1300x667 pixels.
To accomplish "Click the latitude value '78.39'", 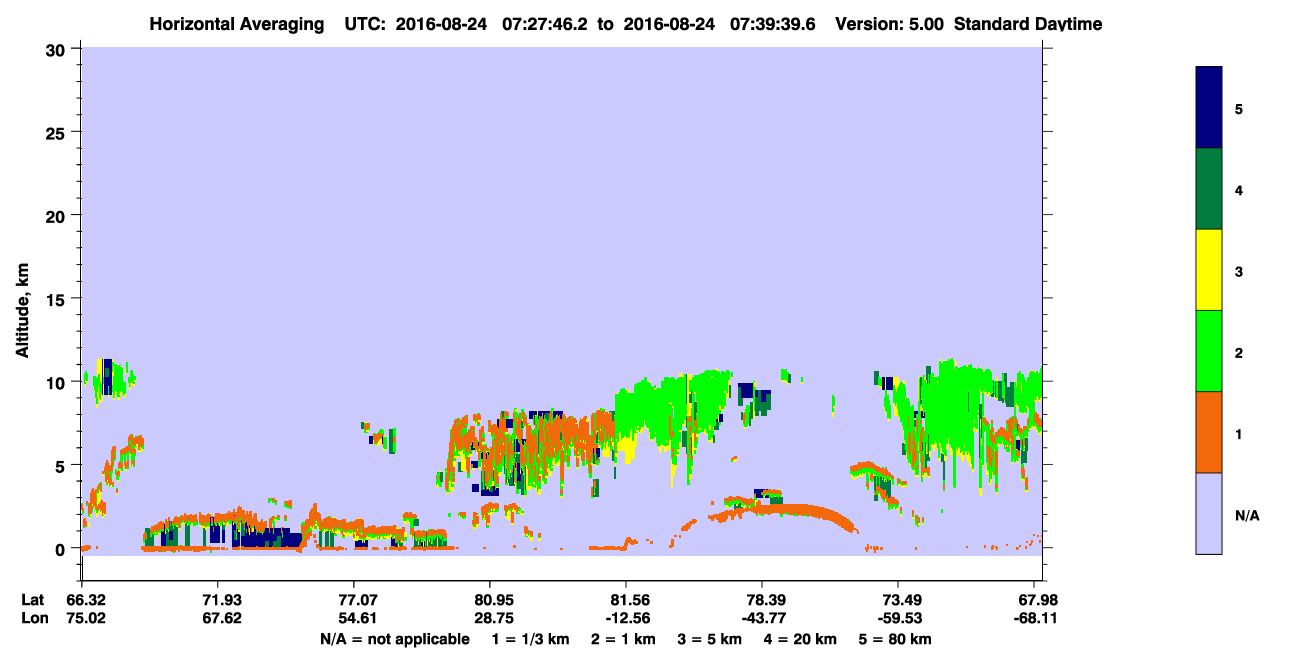I will click(x=762, y=600).
